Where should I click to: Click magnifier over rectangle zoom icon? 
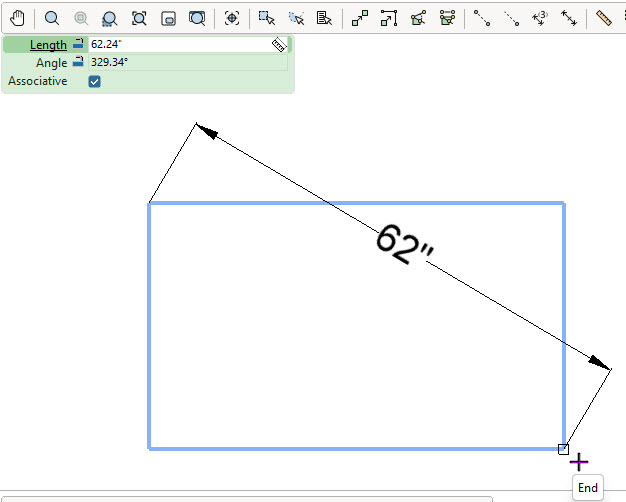(197, 18)
